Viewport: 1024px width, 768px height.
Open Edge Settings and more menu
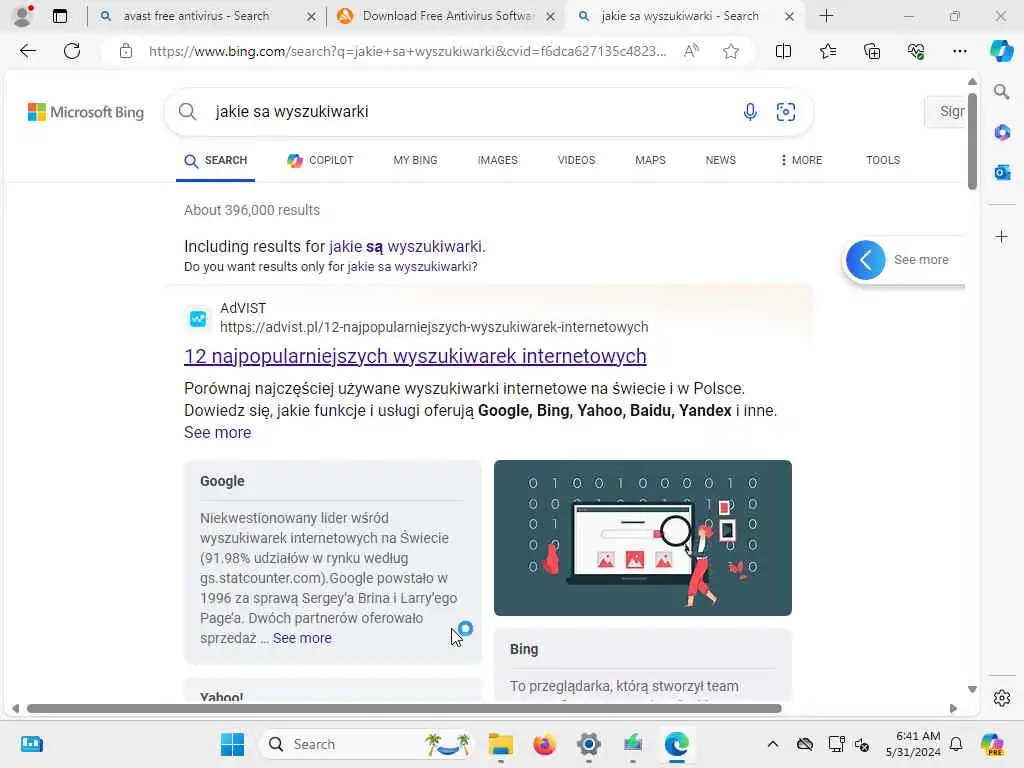pos(959,51)
